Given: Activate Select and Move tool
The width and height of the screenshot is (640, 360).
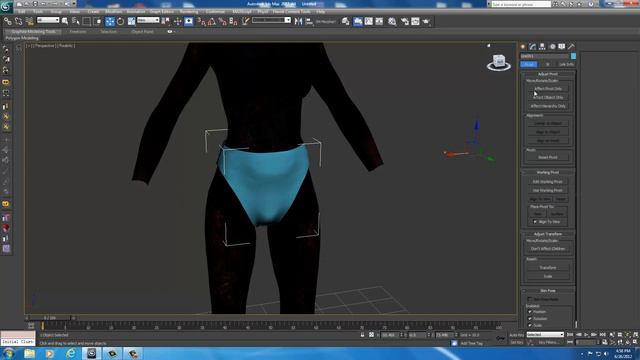Looking at the screenshot, I should click(110, 21).
